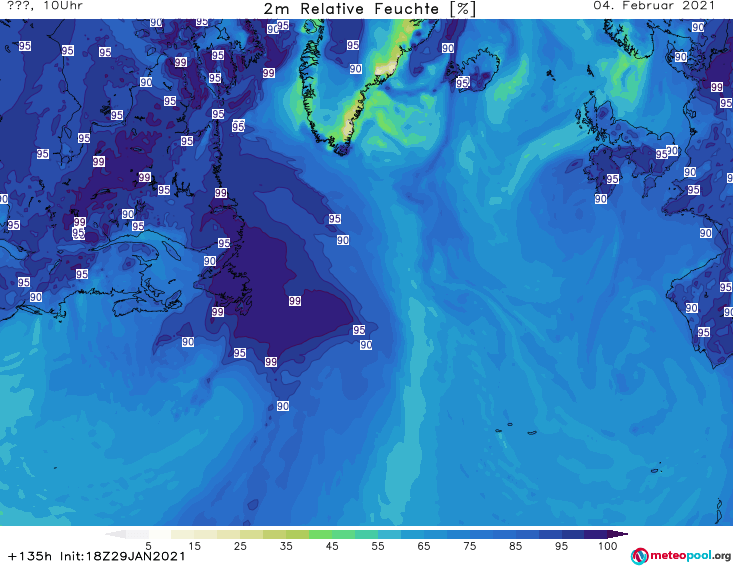Select the '04. Februar 2021' date text

(654, 6)
